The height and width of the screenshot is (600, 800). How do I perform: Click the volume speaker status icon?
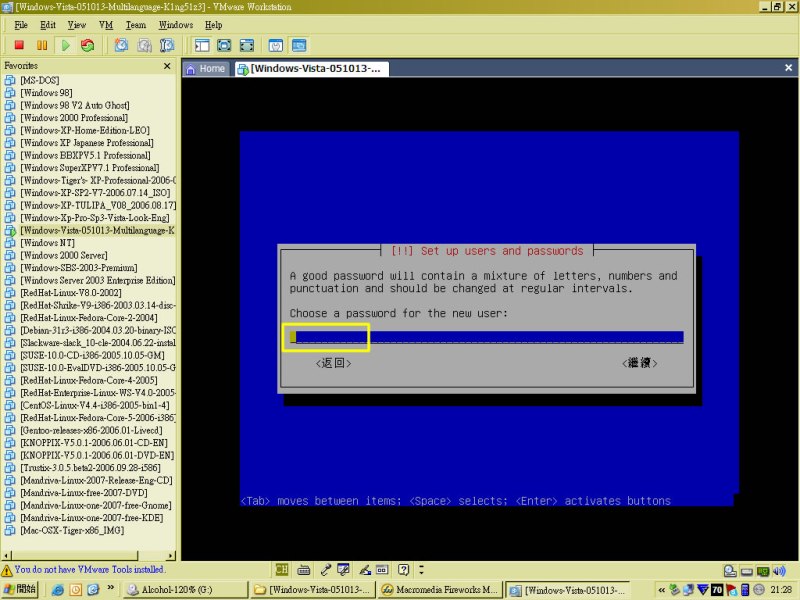[x=779, y=570]
